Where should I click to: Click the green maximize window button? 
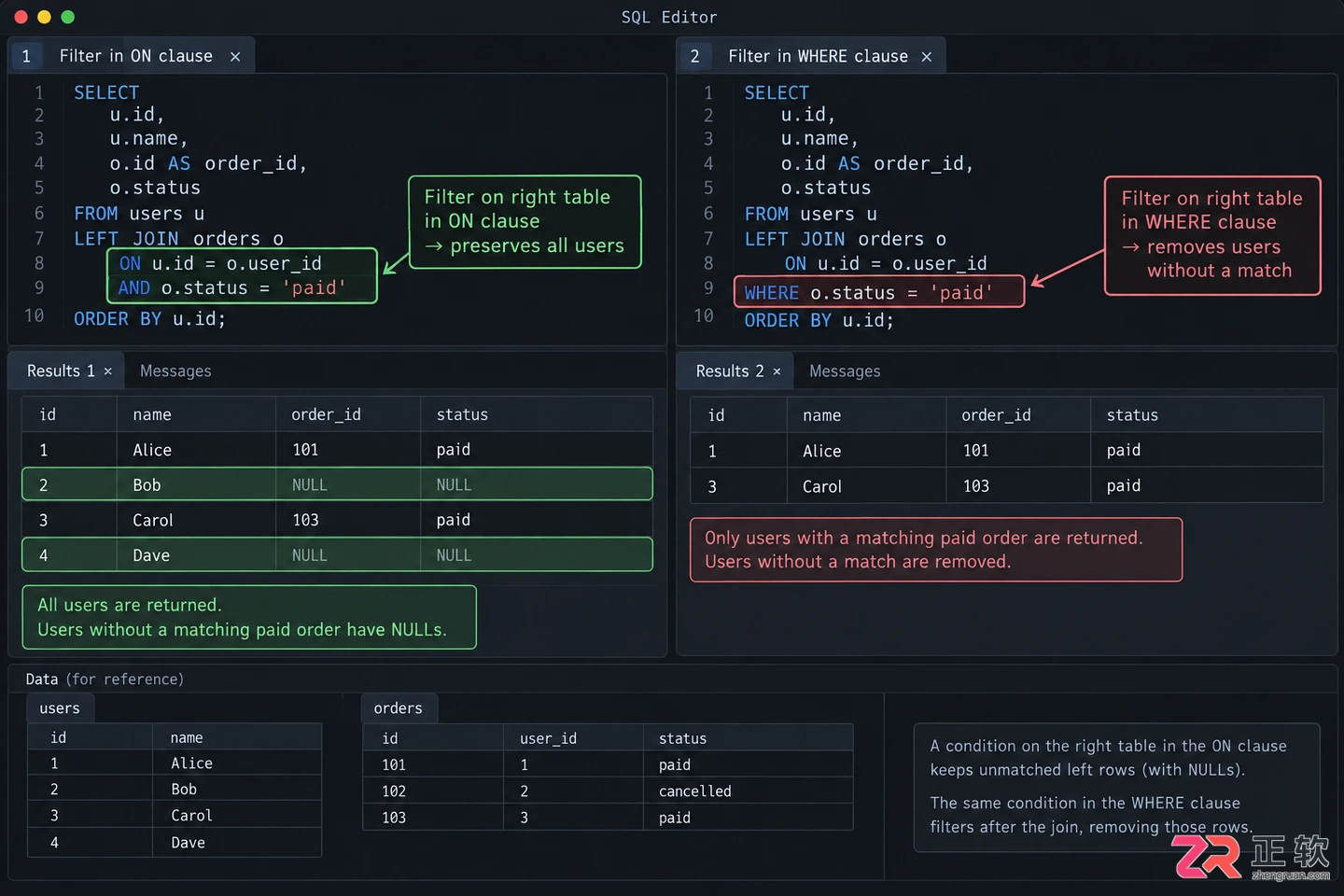coord(67,17)
